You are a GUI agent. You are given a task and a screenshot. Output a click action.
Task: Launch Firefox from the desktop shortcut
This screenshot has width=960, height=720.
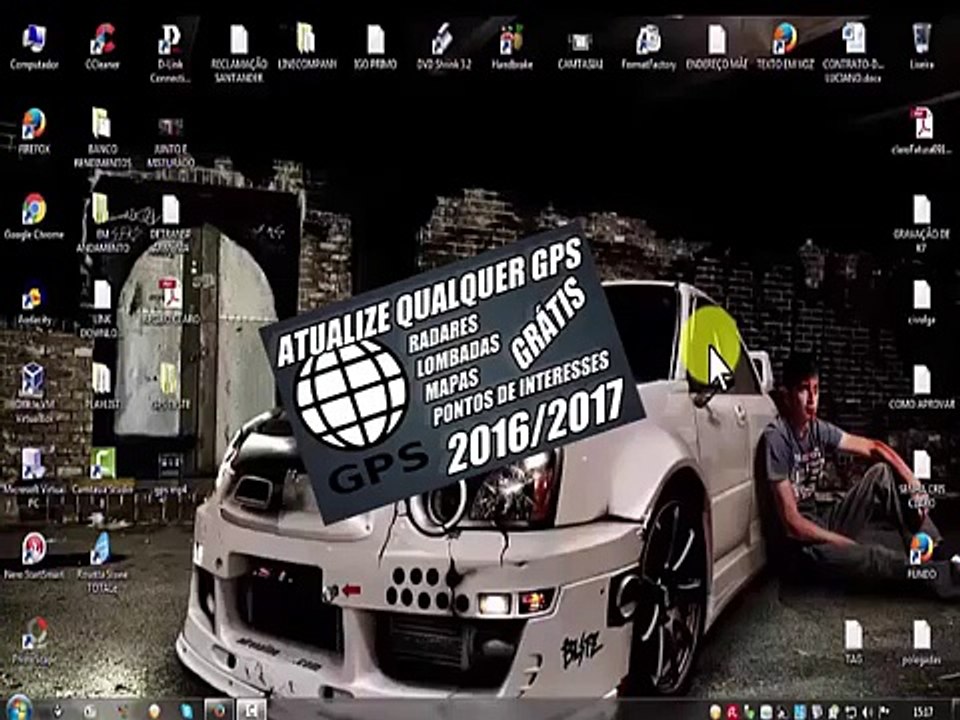tap(34, 125)
